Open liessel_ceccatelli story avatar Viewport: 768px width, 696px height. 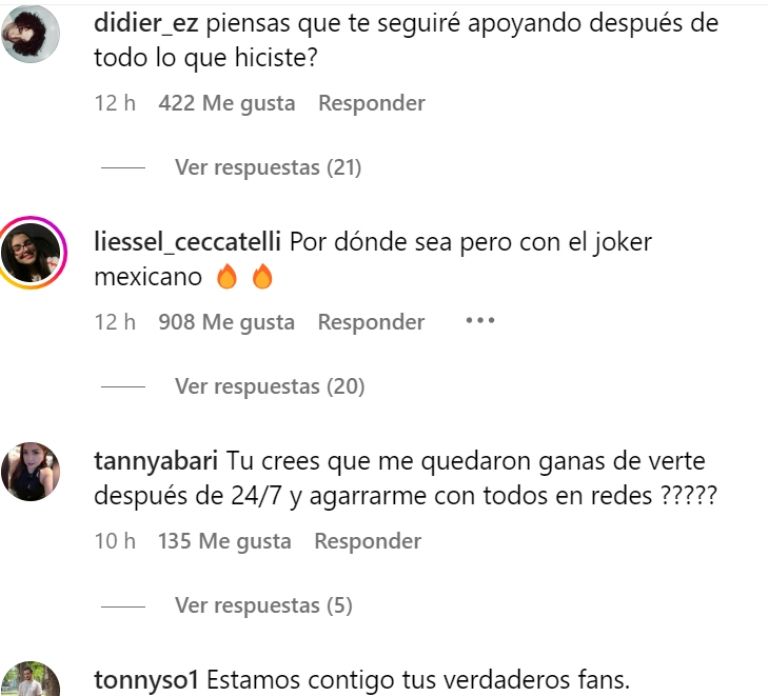pos(31,253)
